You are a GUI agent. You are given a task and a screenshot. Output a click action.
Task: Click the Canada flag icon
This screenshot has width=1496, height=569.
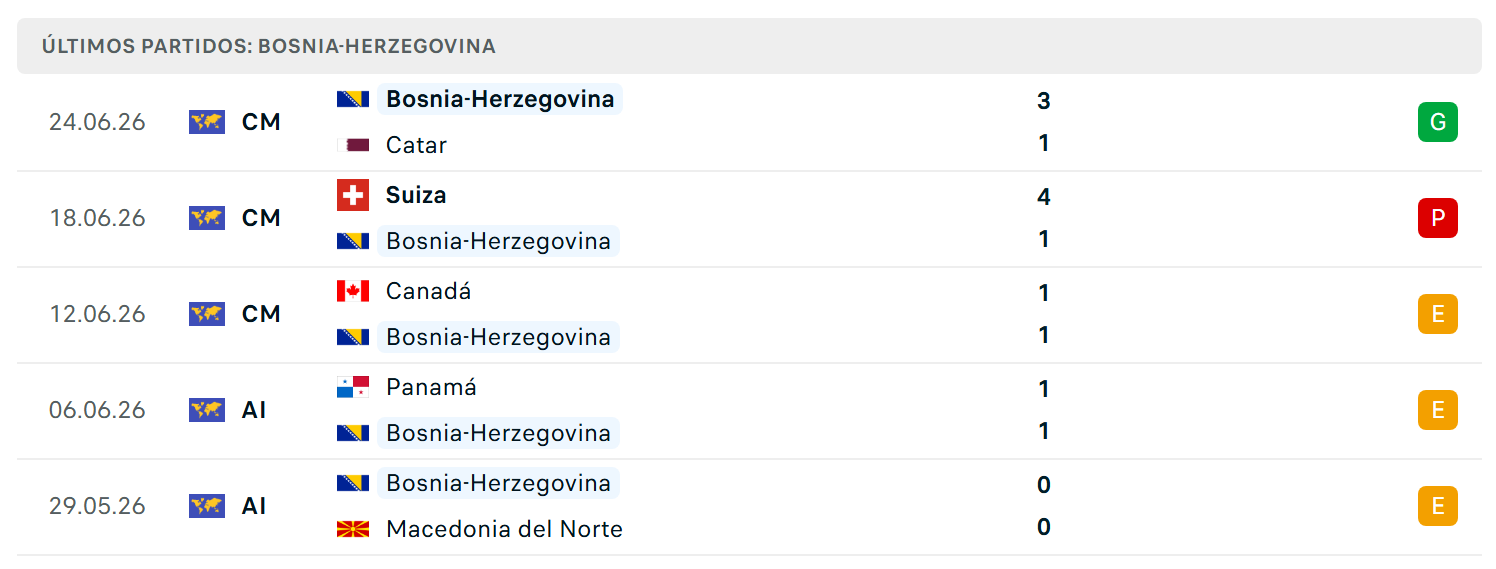353,291
